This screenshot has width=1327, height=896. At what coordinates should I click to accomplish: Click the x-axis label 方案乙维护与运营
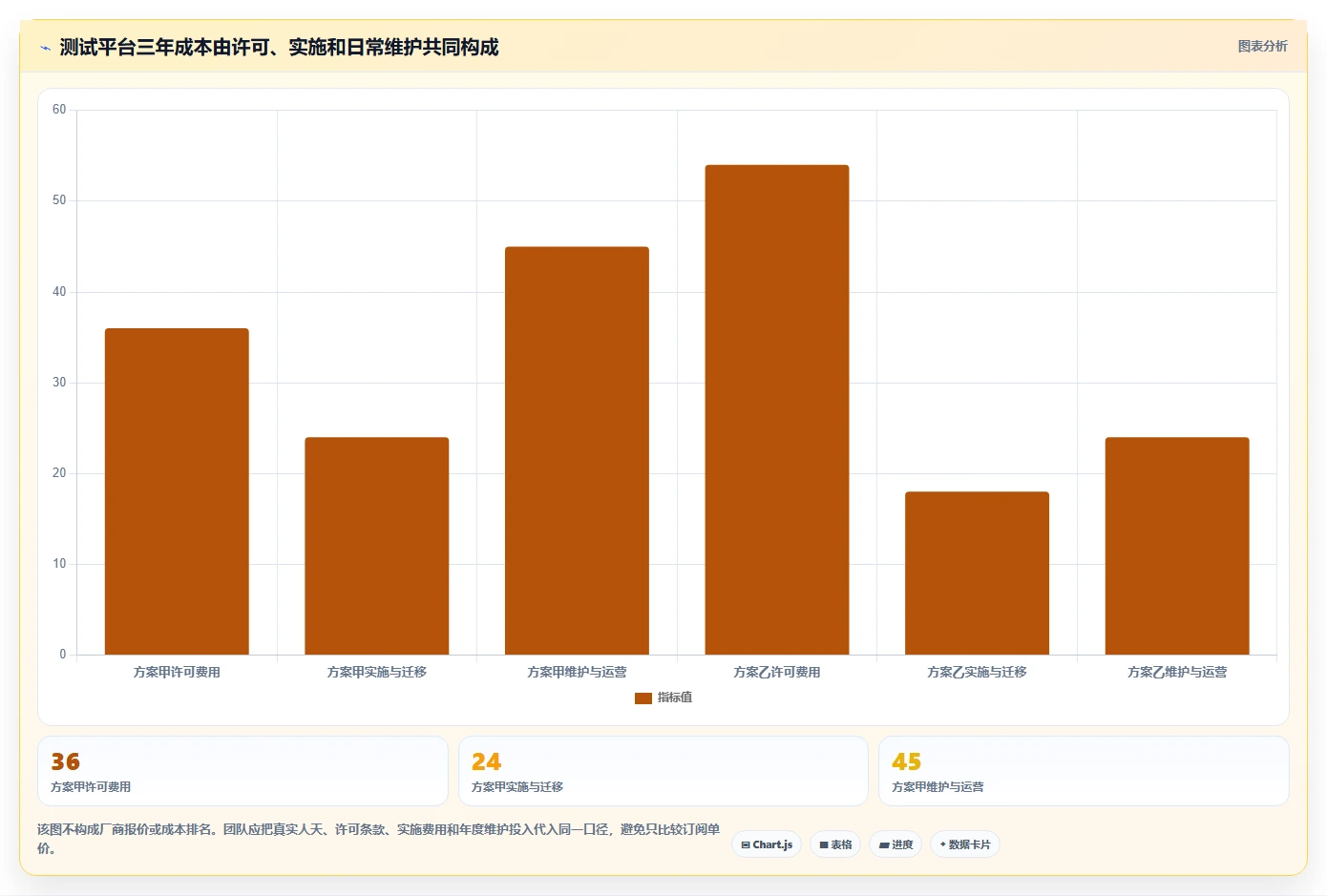1177,672
